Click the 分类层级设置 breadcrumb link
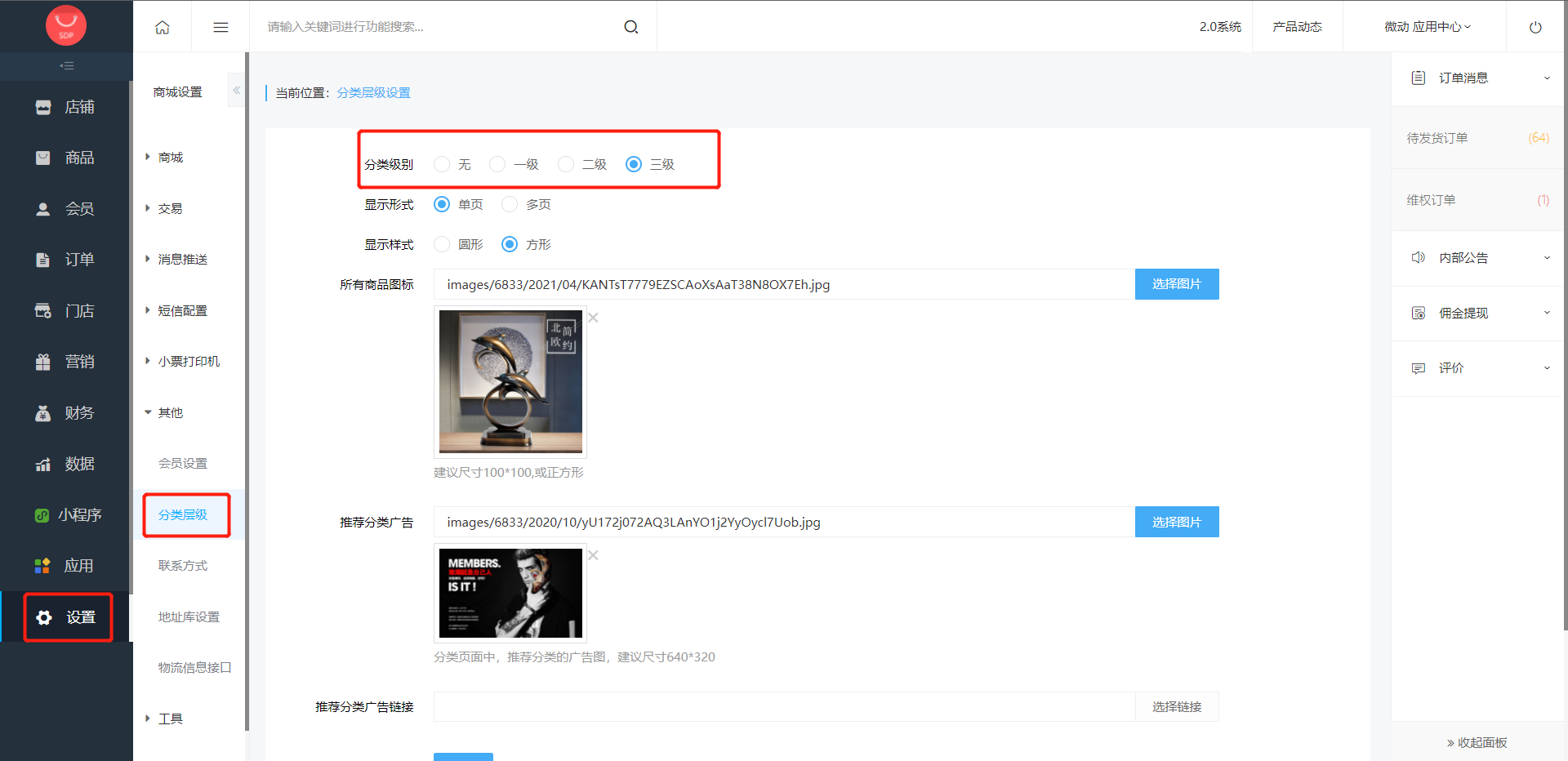 click(374, 93)
